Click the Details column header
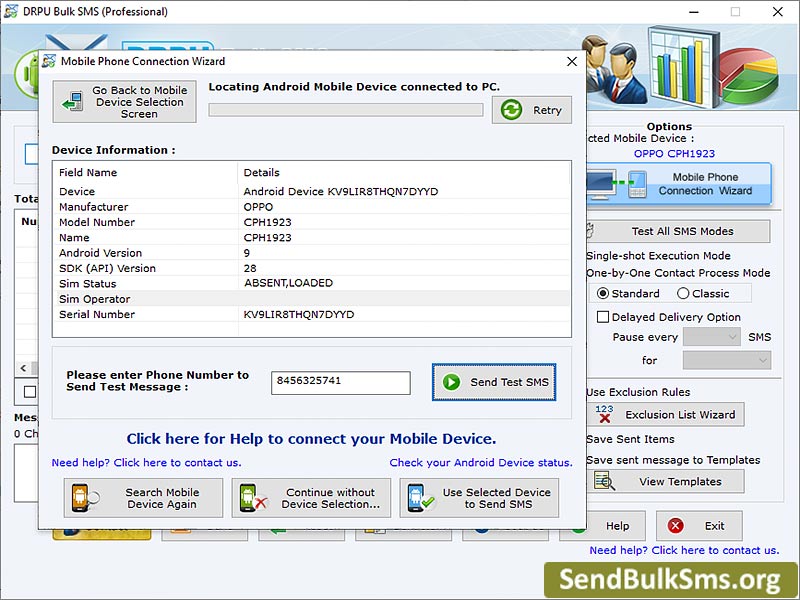Image resolution: width=800 pixels, height=600 pixels. [404, 172]
